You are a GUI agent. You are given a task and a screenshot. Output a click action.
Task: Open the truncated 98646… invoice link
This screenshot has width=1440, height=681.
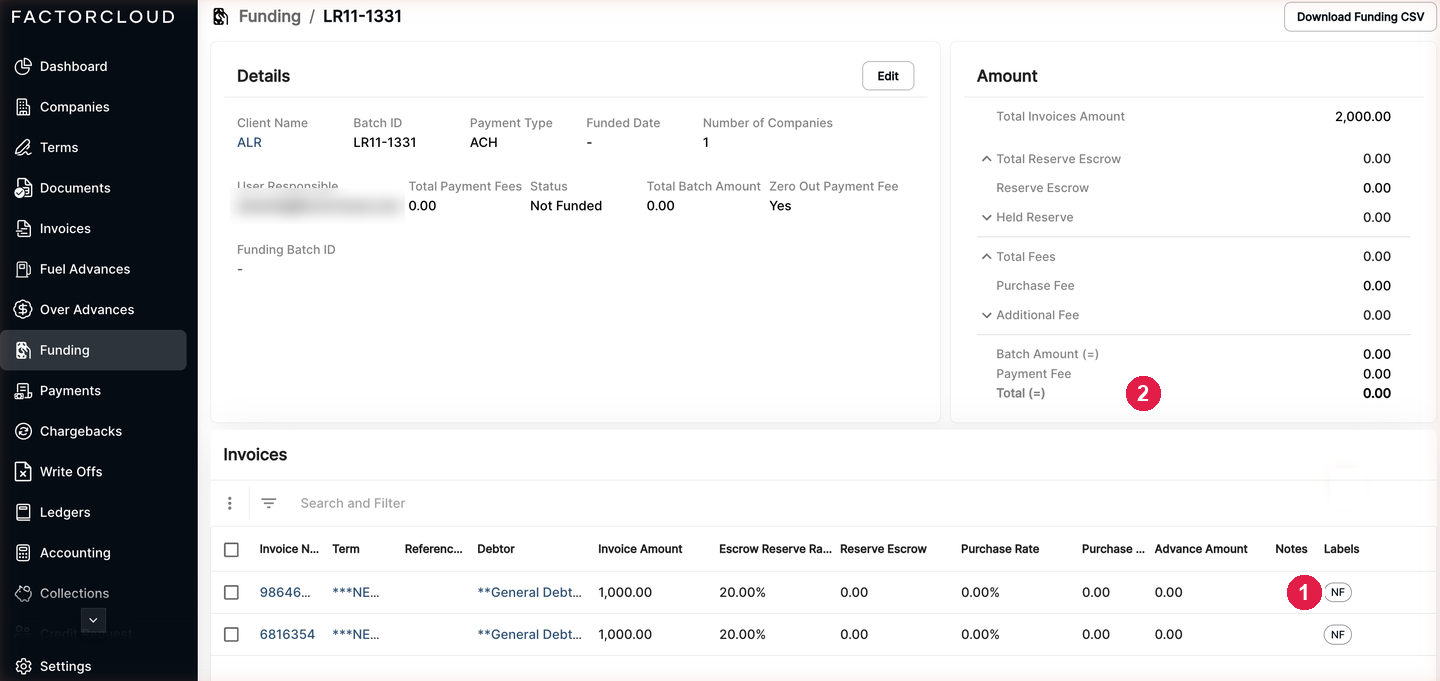click(x=287, y=592)
